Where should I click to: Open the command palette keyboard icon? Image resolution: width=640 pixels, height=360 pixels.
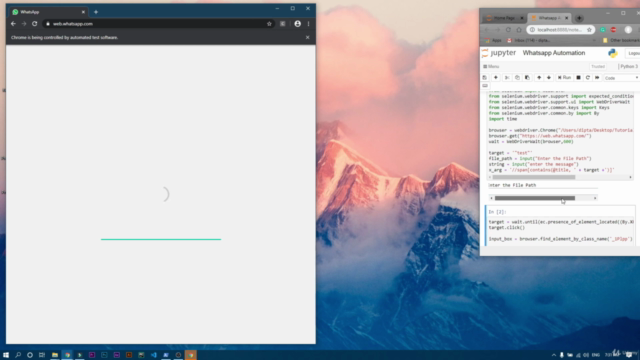485,86
